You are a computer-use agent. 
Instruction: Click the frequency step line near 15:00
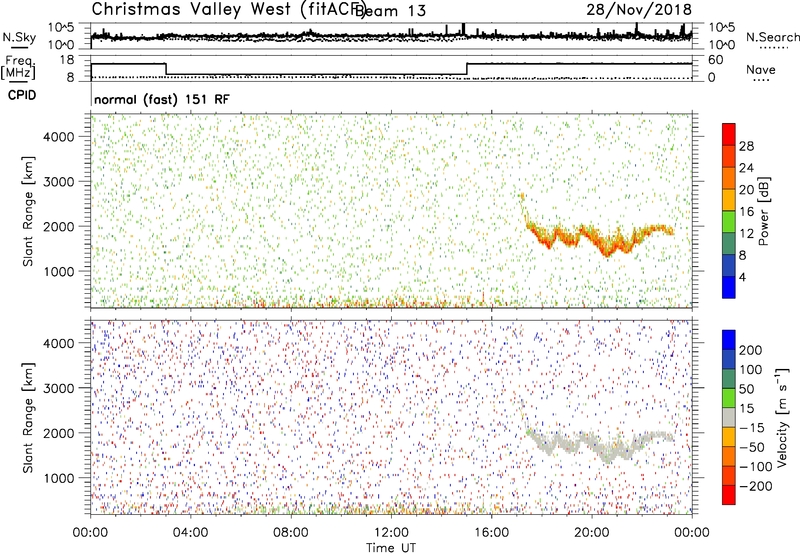pyautogui.click(x=467, y=69)
